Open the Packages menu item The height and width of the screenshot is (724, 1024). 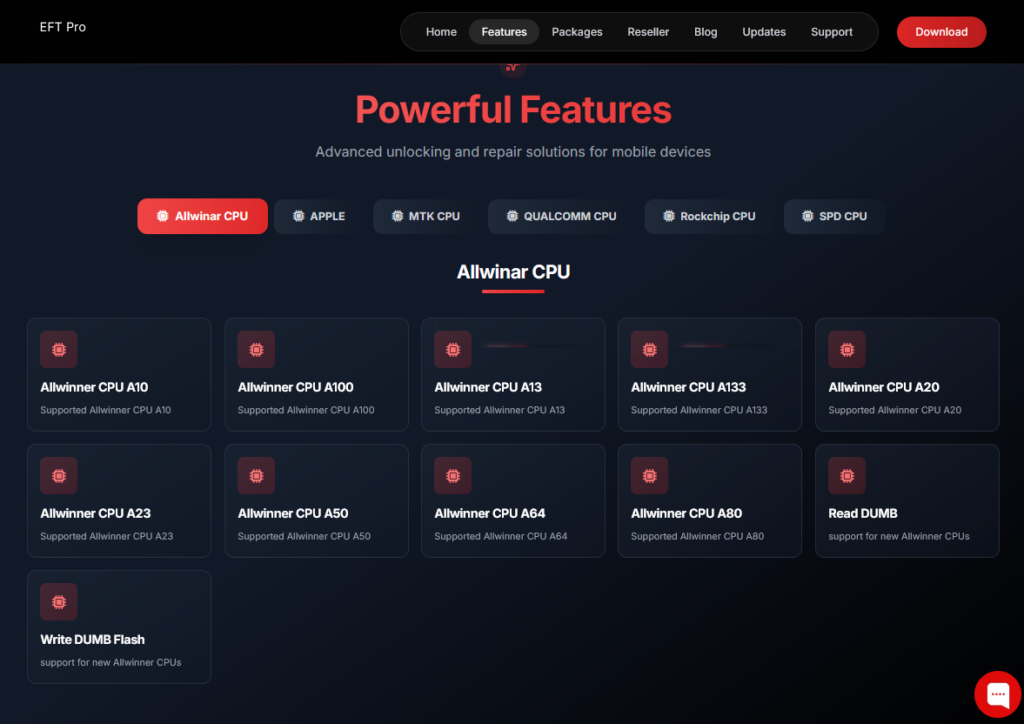pos(576,31)
